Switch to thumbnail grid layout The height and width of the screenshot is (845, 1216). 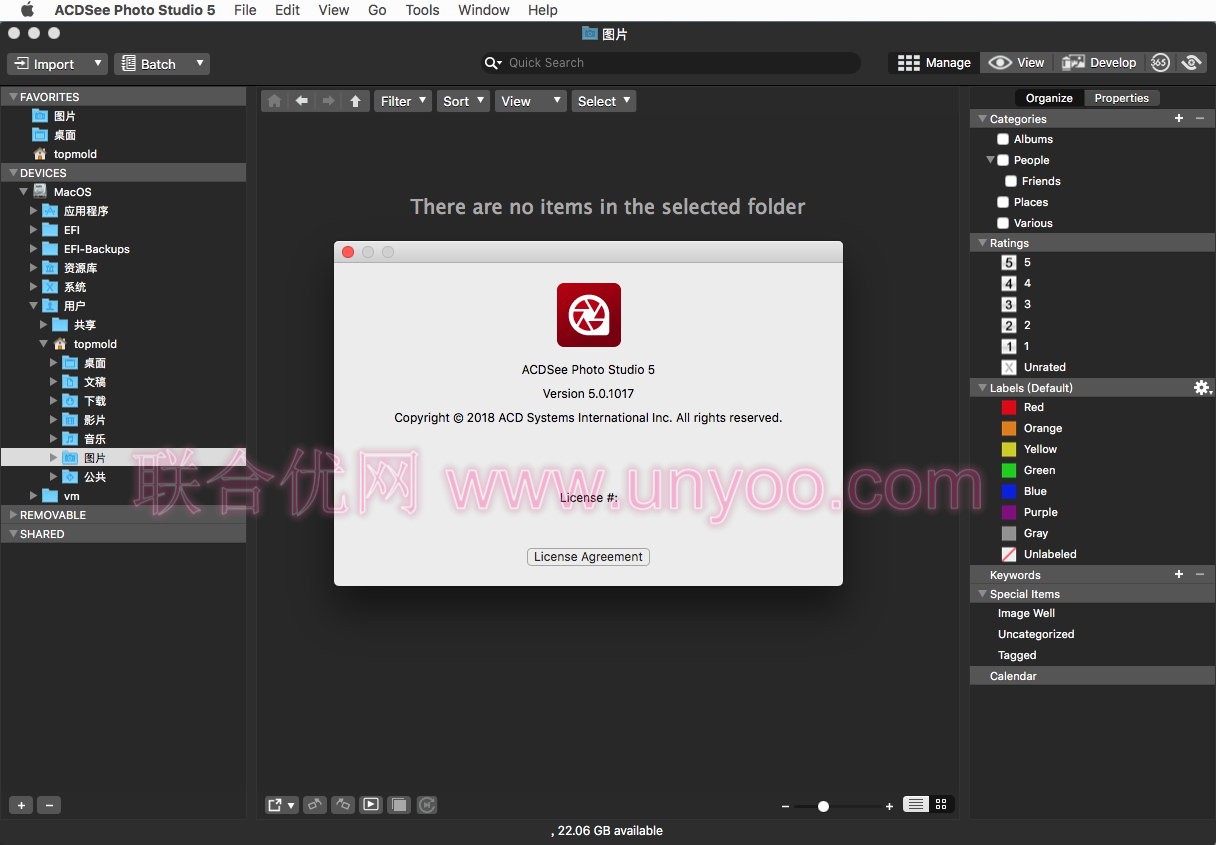coord(941,804)
